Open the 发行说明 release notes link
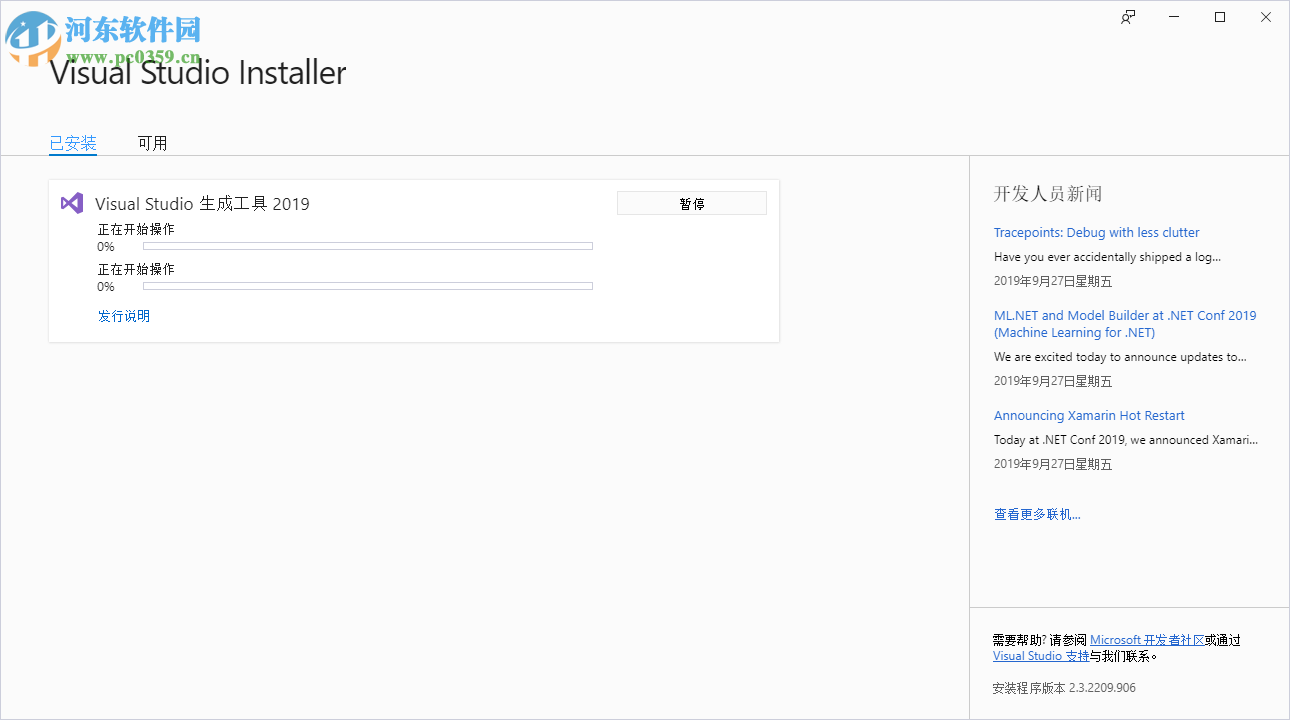 [123, 315]
